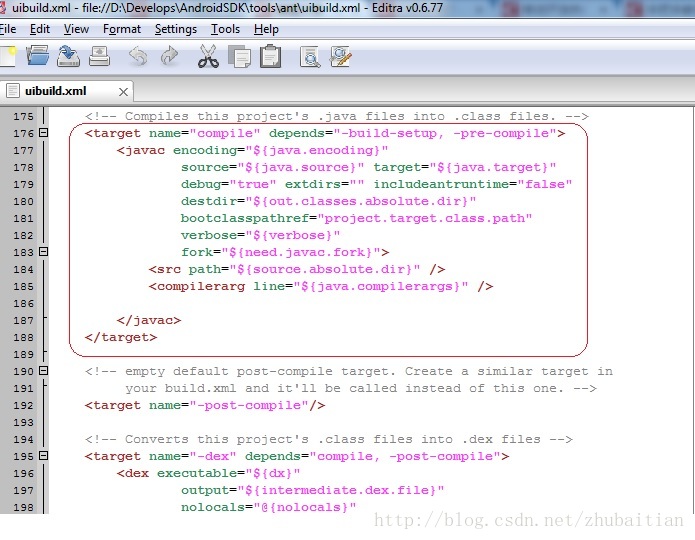Open the Format menu
Image resolution: width=695 pixels, height=540 pixels.
point(122,29)
